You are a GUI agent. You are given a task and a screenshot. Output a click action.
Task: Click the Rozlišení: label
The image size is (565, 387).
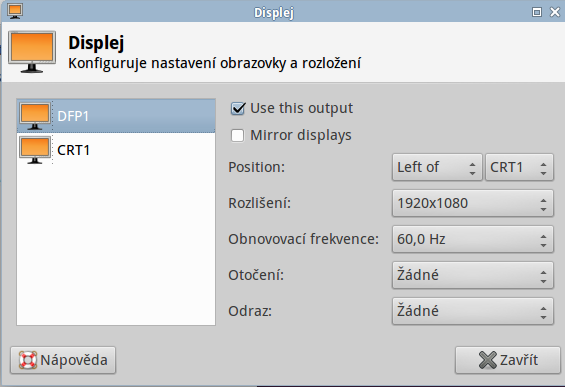(x=259, y=204)
